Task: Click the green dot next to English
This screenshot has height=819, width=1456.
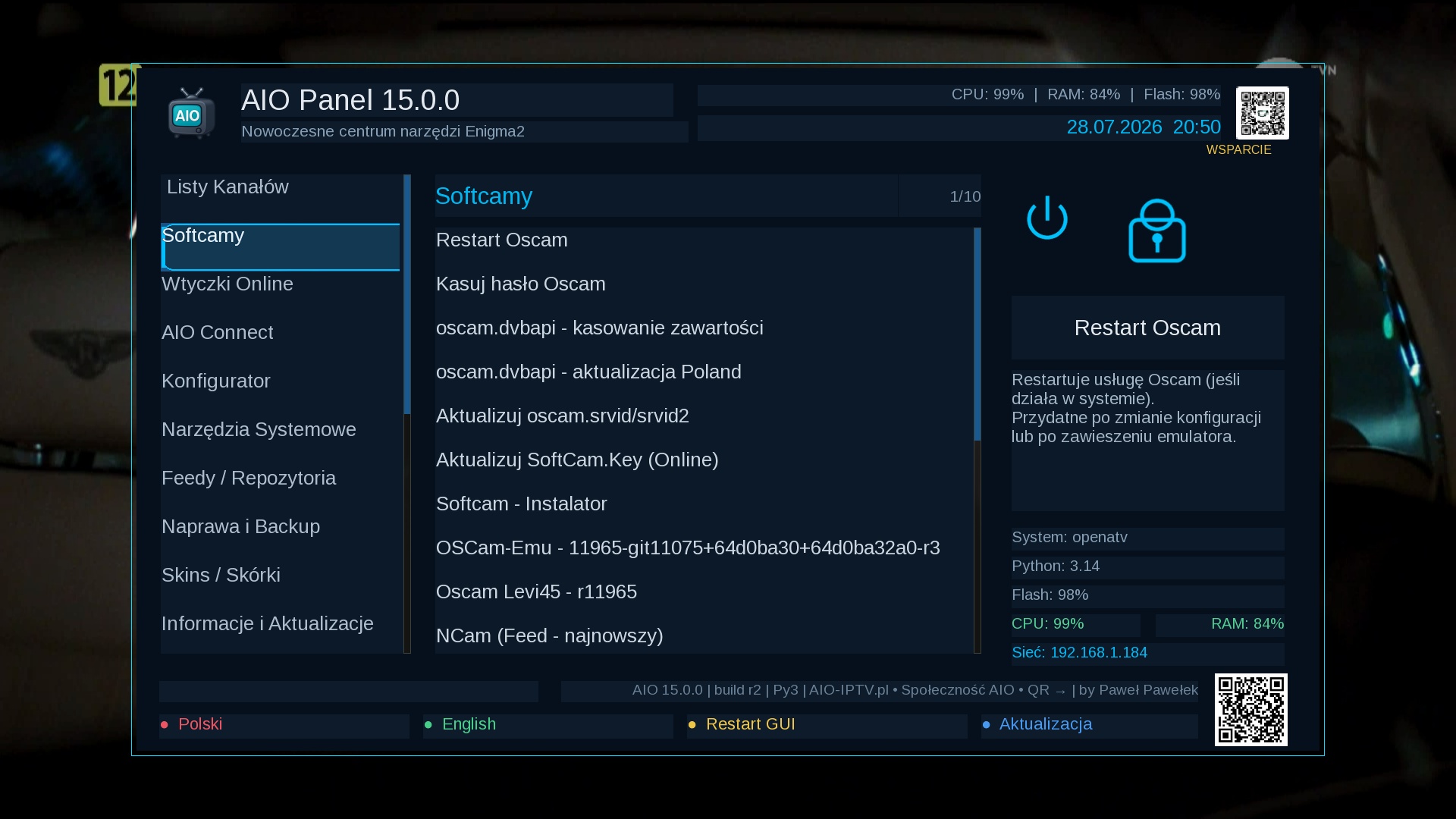Action: [428, 725]
